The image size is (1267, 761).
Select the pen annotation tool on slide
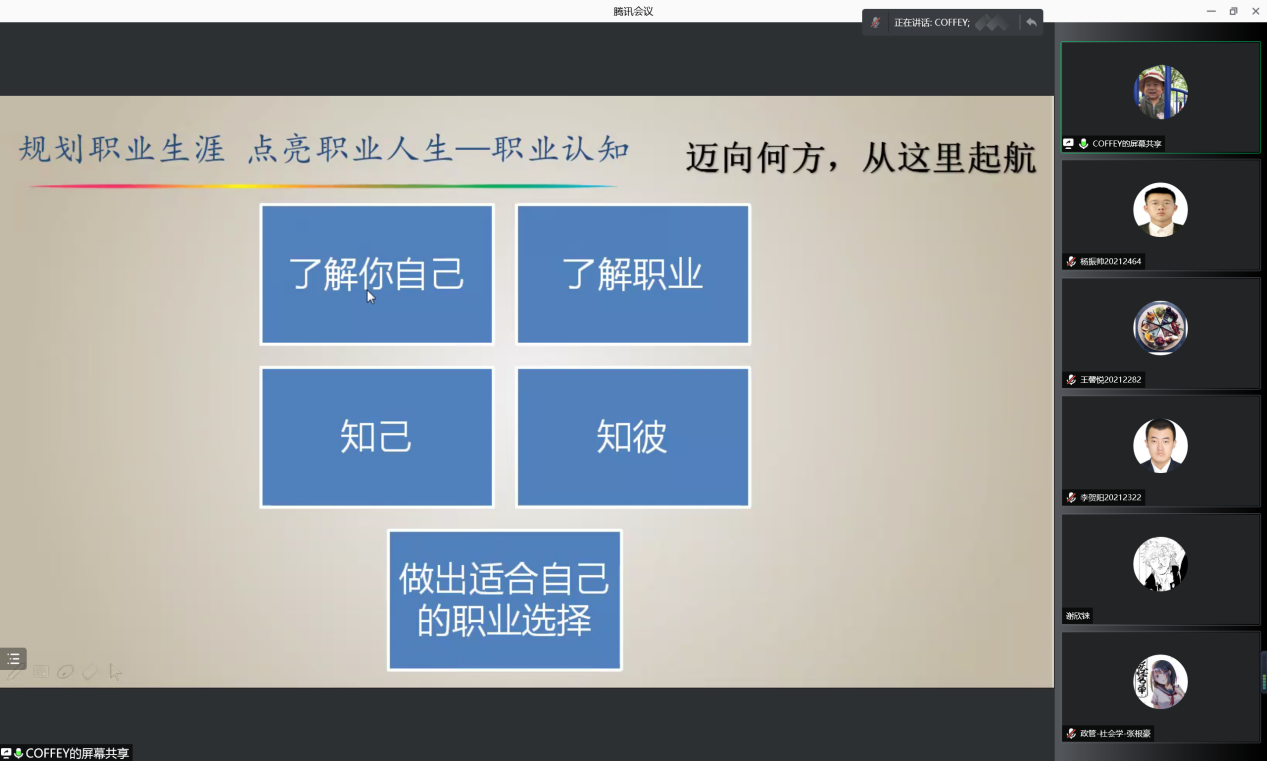pos(16,674)
